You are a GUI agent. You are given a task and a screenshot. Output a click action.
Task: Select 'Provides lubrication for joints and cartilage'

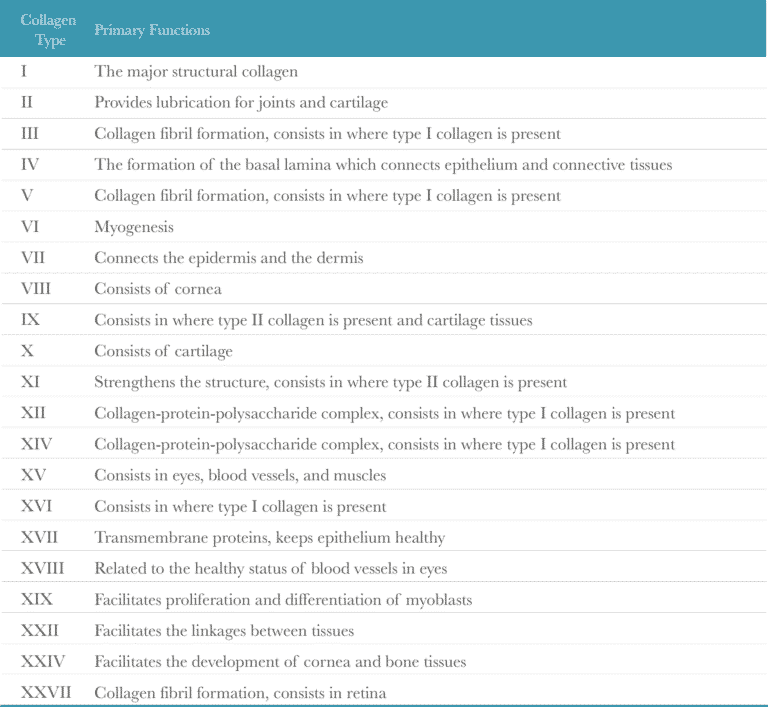[241, 102]
